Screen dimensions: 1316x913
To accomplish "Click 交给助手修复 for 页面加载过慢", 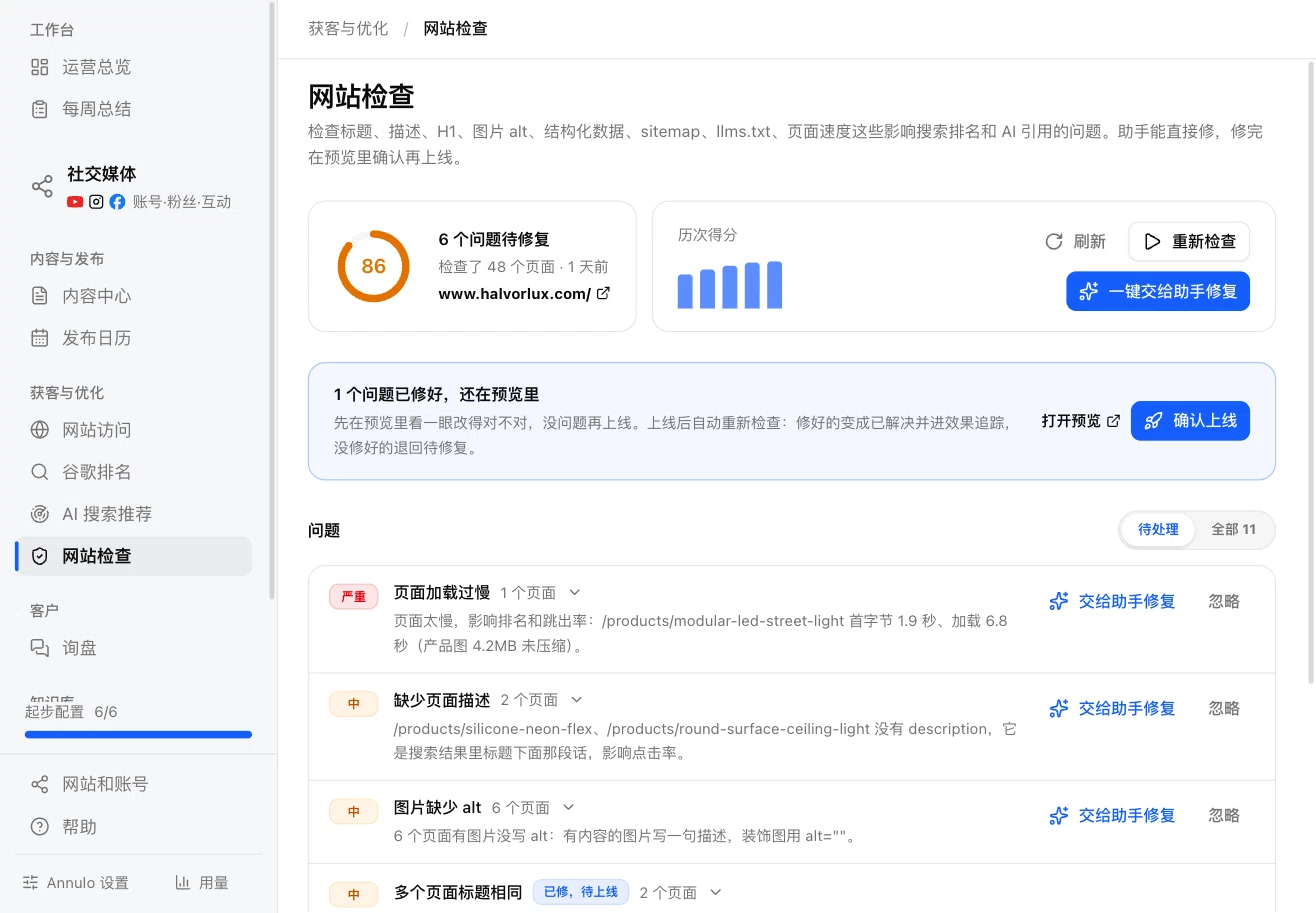I will [x=1112, y=601].
